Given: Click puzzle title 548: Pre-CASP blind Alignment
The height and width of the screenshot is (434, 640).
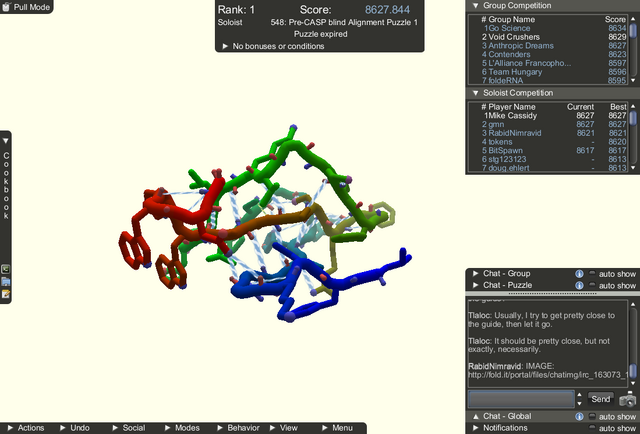Looking at the screenshot, I should [x=344, y=22].
